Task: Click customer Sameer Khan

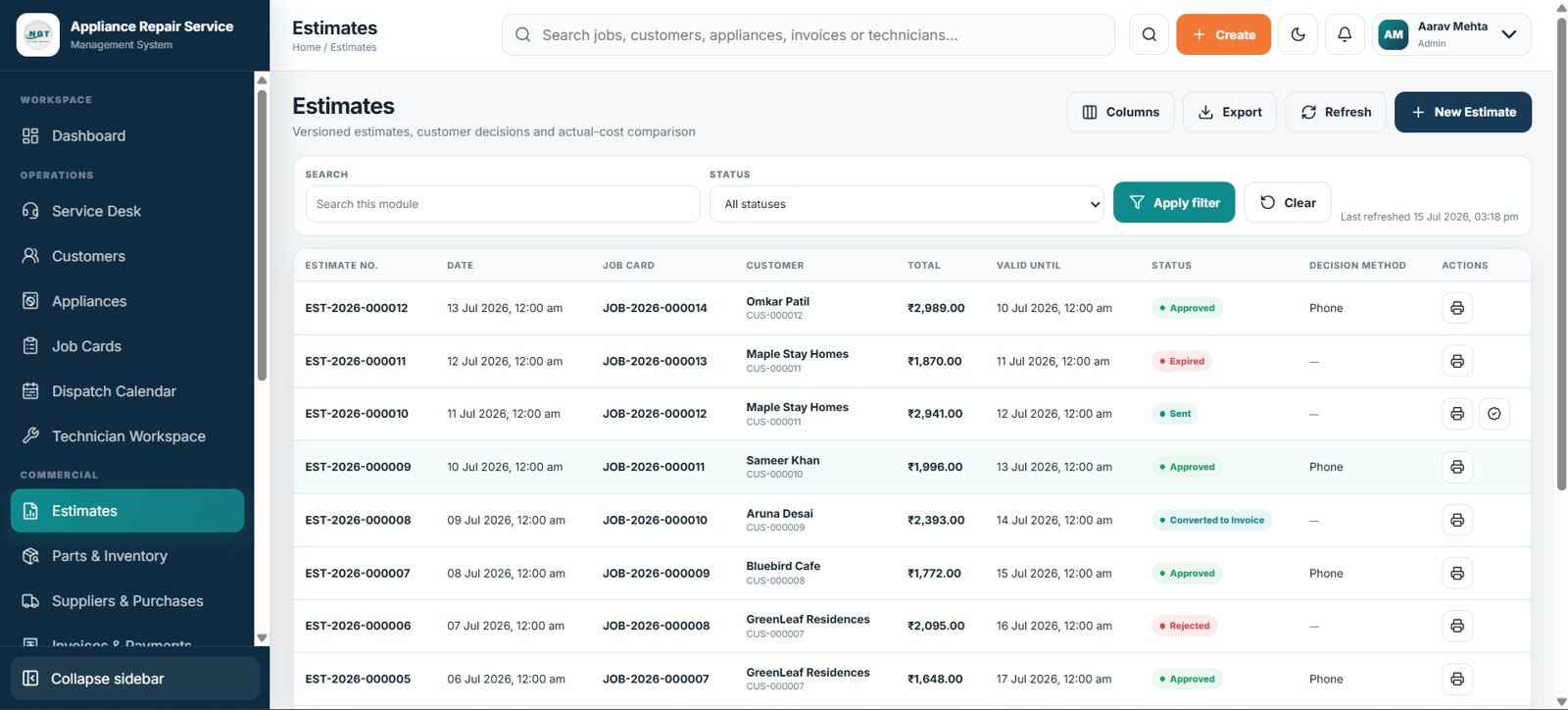Action: click(783, 460)
